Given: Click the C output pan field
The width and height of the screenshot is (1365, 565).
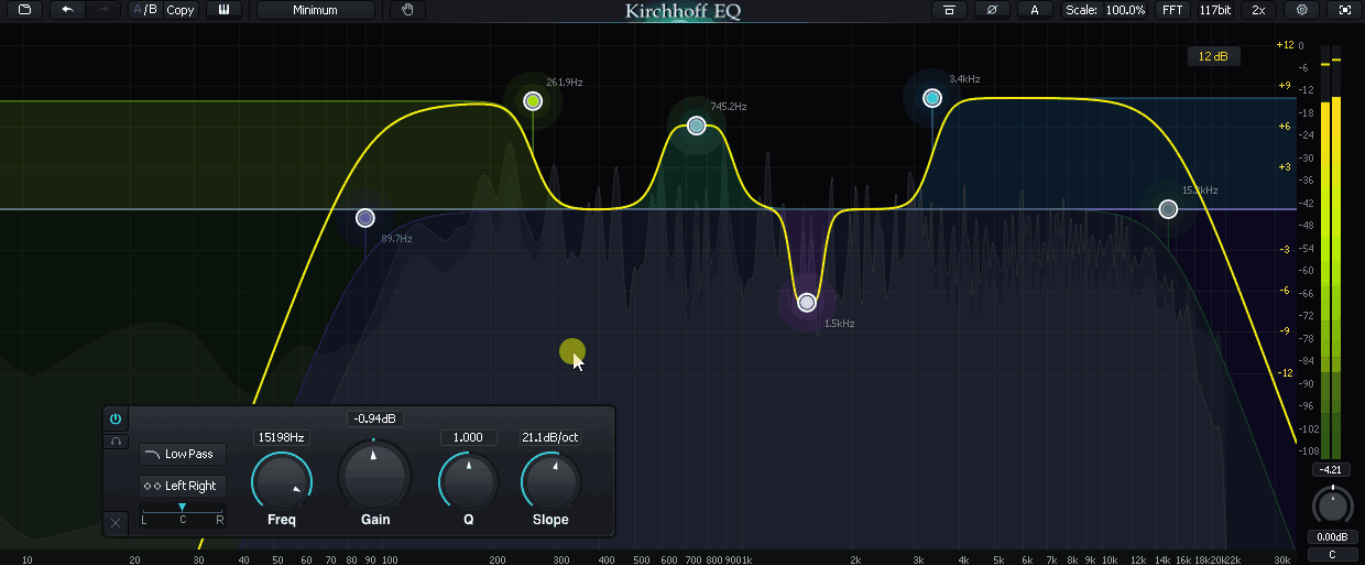Looking at the screenshot, I should [x=1332, y=555].
